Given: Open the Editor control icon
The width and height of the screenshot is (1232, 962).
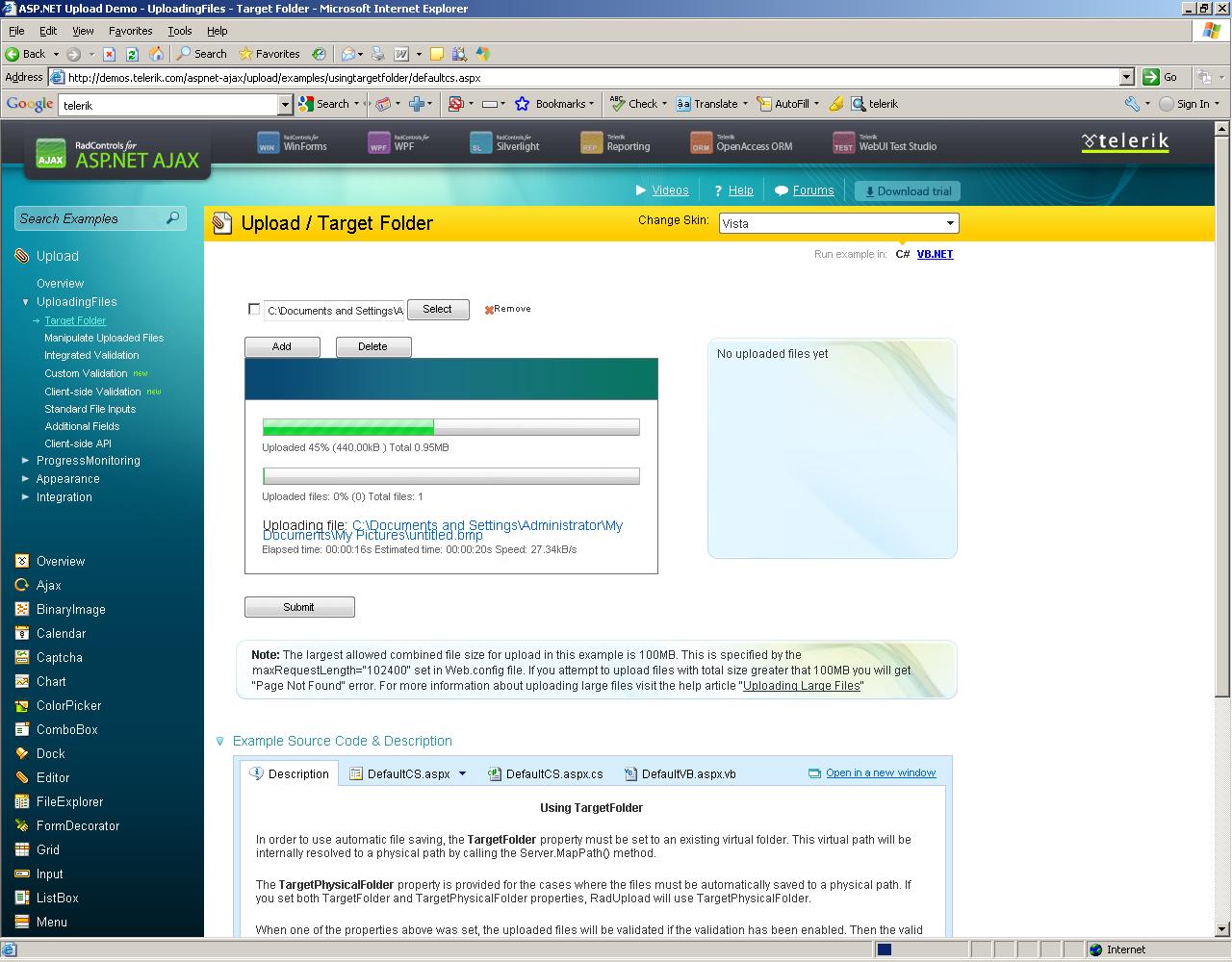Looking at the screenshot, I should (22, 777).
